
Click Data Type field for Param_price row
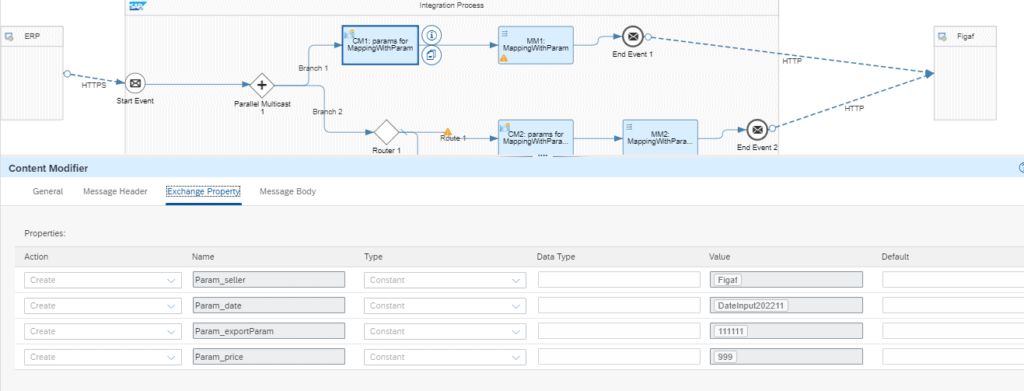pyautogui.click(x=618, y=357)
